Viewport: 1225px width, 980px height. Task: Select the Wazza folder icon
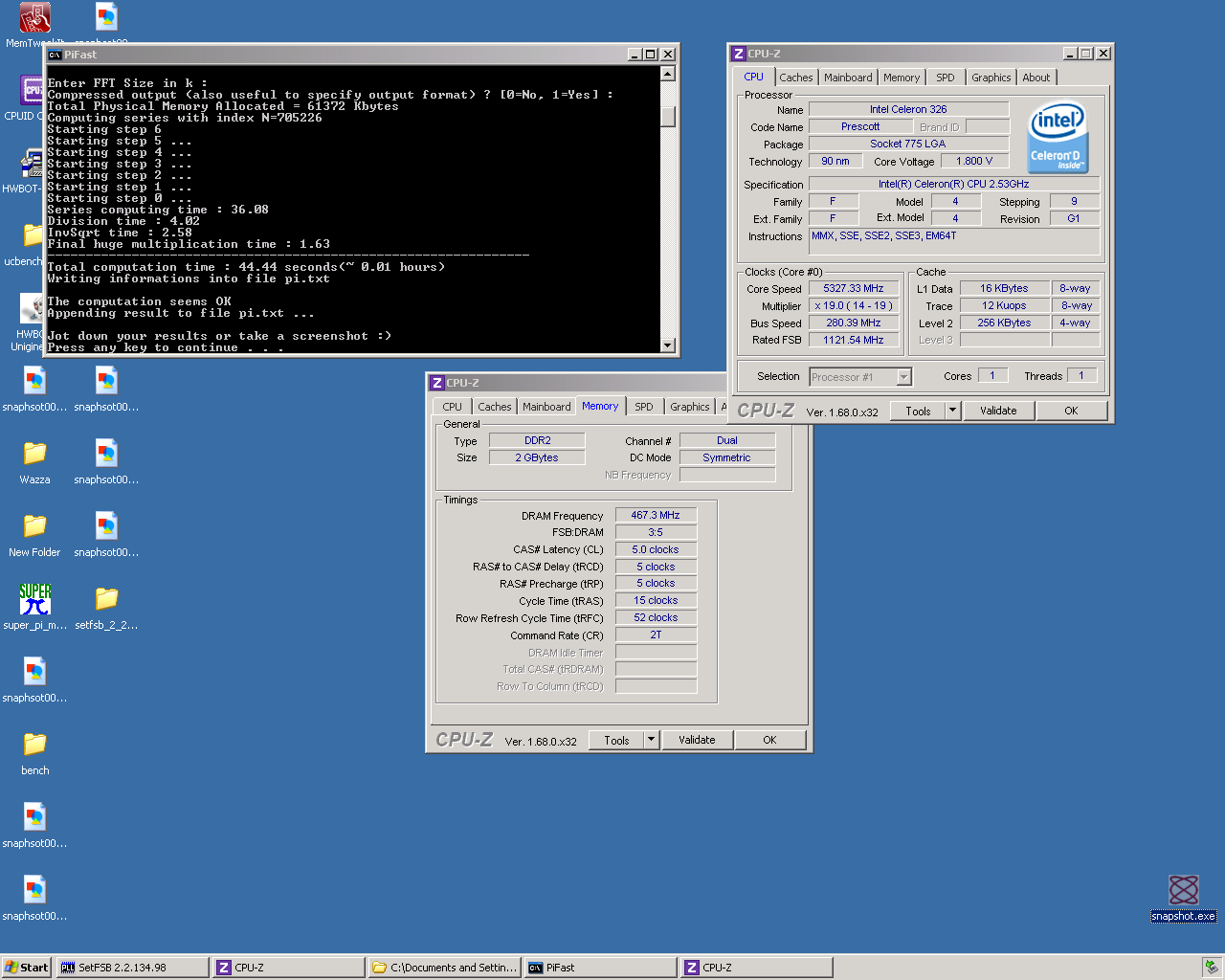click(34, 453)
